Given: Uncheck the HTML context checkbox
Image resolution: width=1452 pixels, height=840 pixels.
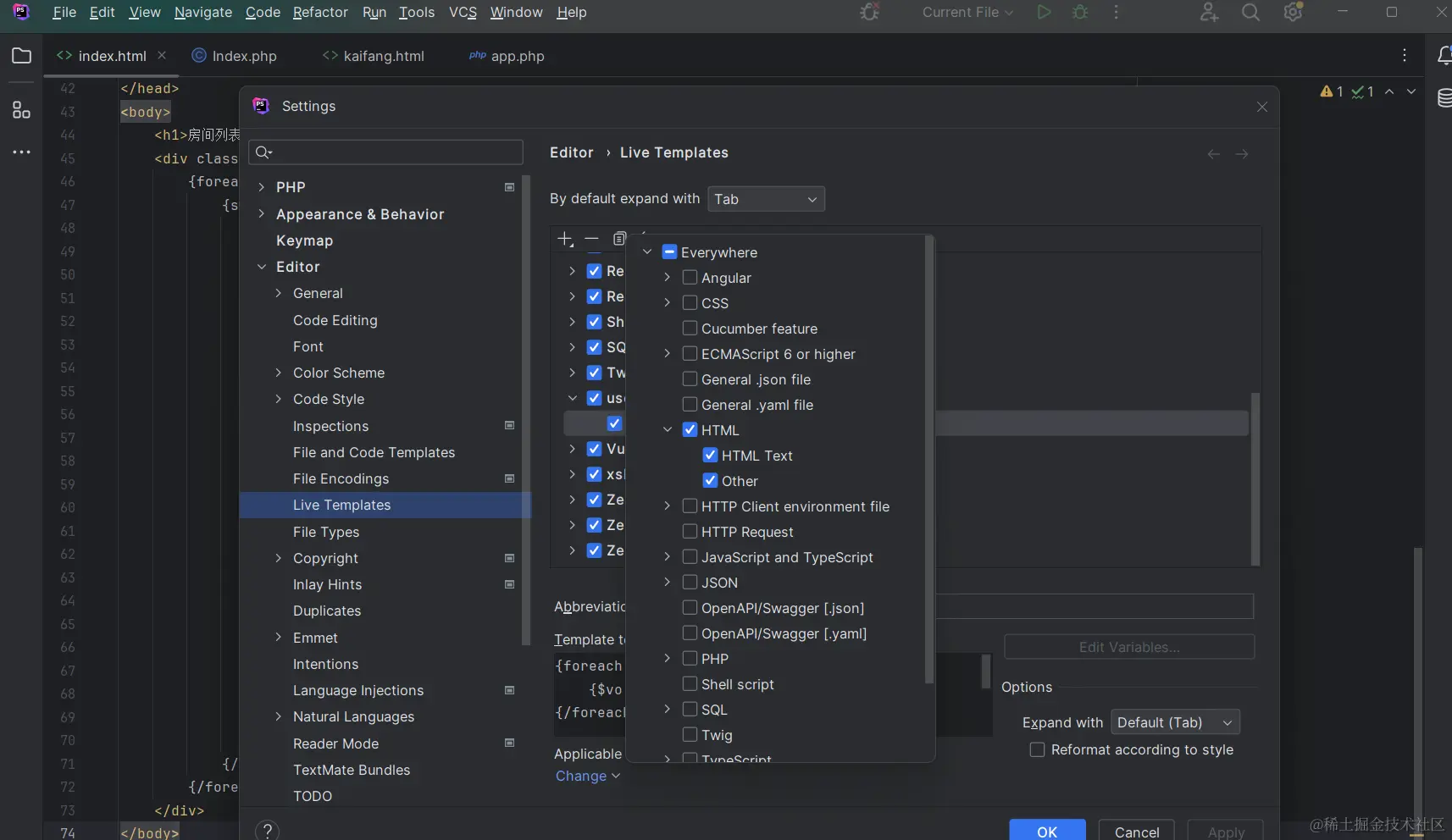Looking at the screenshot, I should pyautogui.click(x=690, y=430).
